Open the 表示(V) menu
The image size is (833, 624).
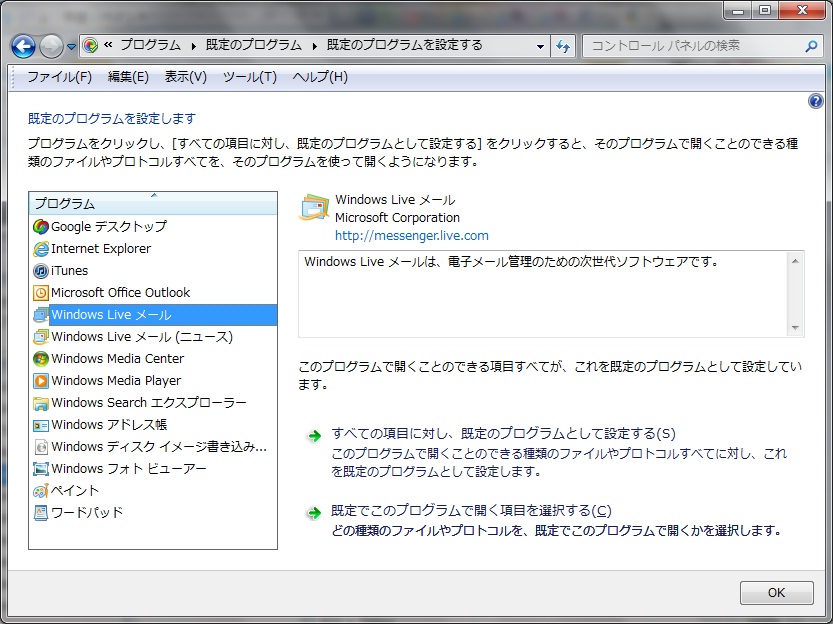(185, 77)
